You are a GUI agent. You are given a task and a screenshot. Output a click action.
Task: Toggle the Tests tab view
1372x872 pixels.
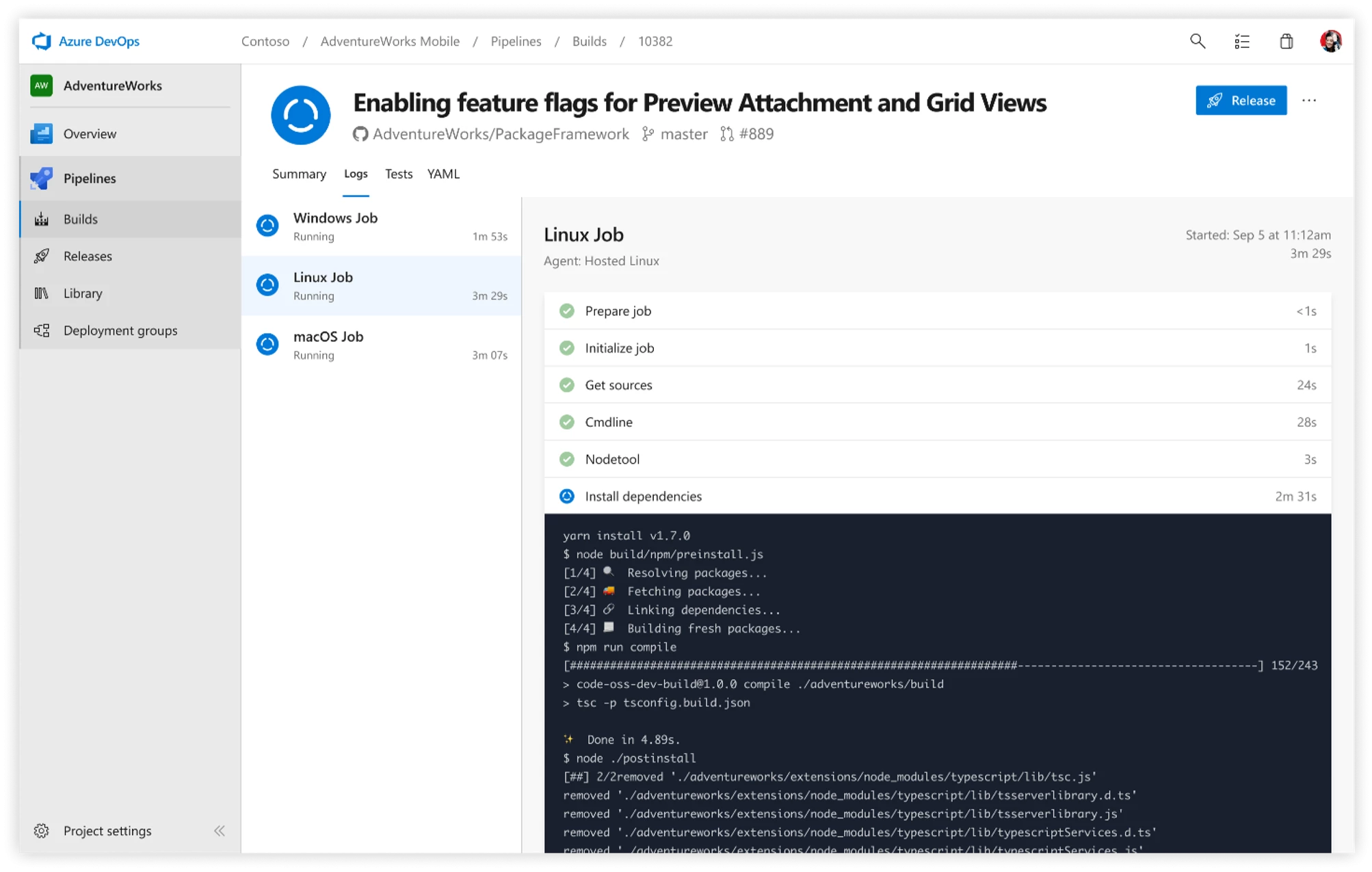click(400, 174)
